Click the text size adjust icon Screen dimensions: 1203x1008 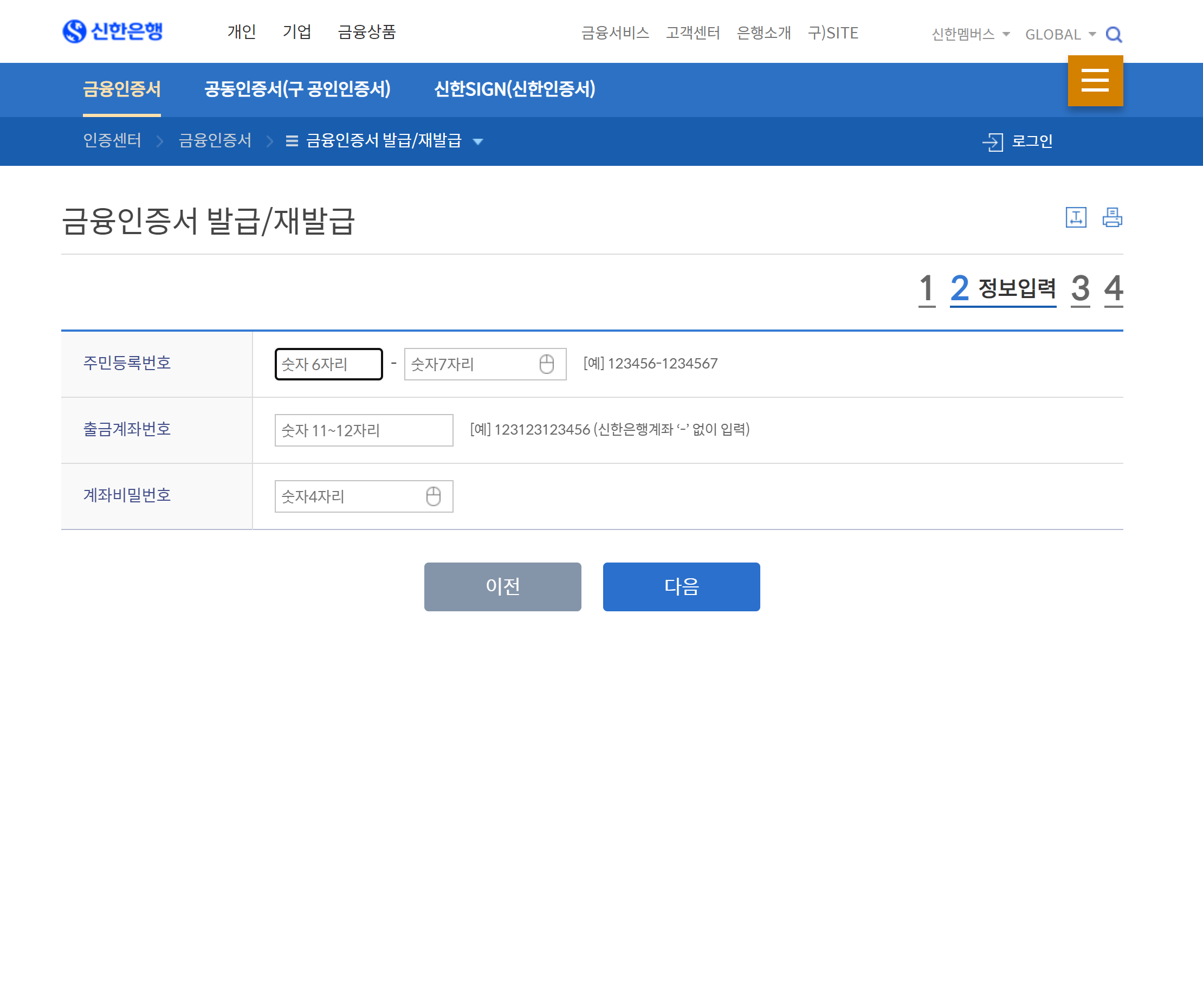pyautogui.click(x=1076, y=218)
